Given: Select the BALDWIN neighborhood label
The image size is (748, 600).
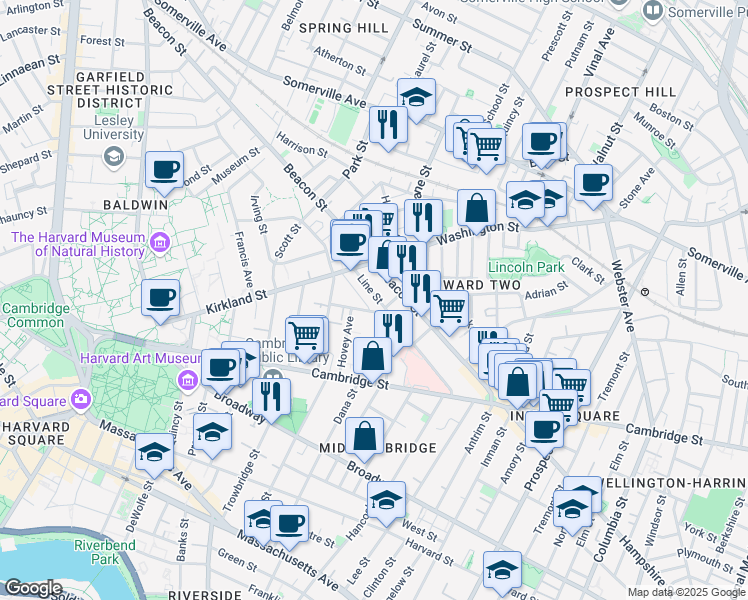Looking at the screenshot, I should (x=136, y=205).
